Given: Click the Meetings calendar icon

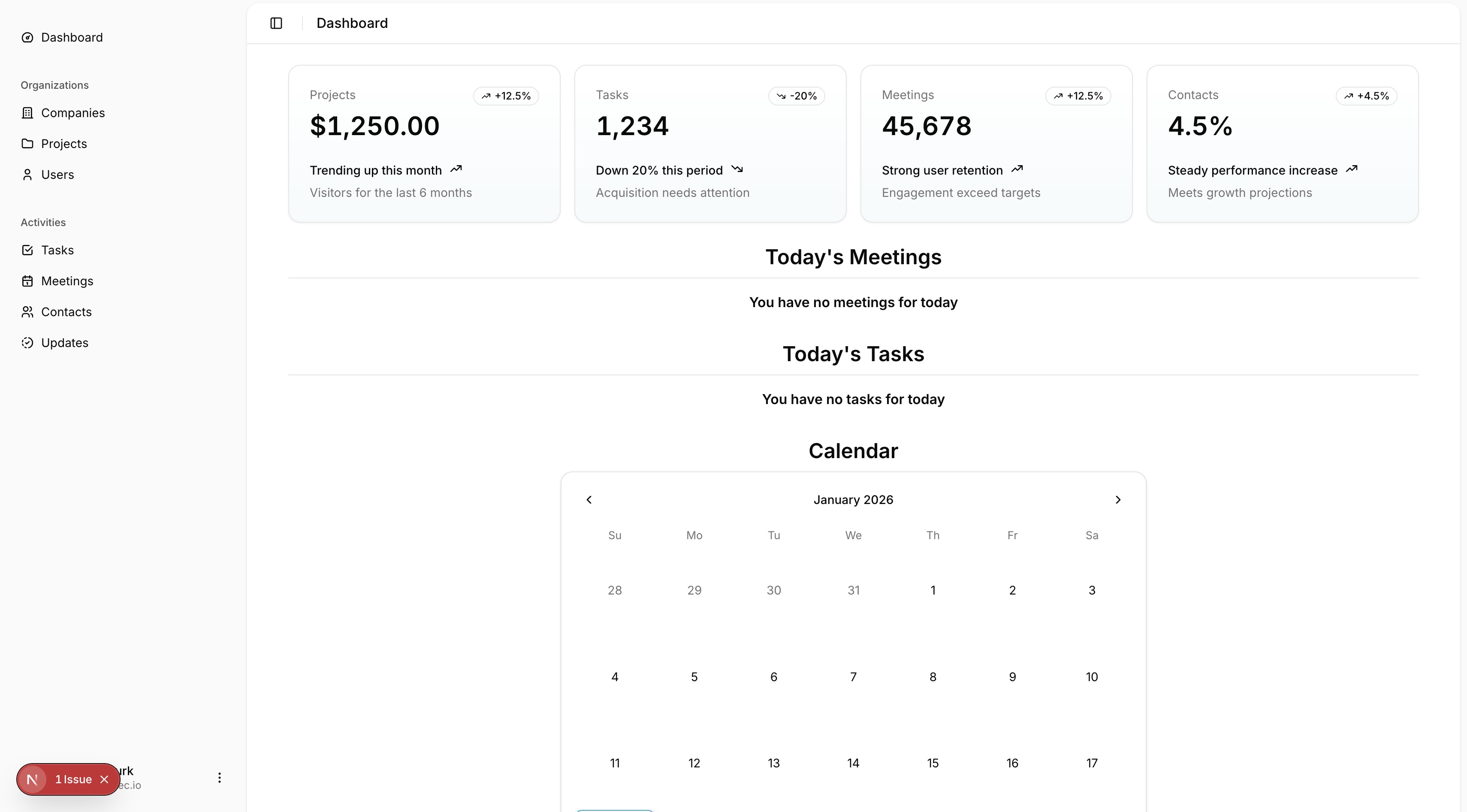Looking at the screenshot, I should tap(27, 281).
